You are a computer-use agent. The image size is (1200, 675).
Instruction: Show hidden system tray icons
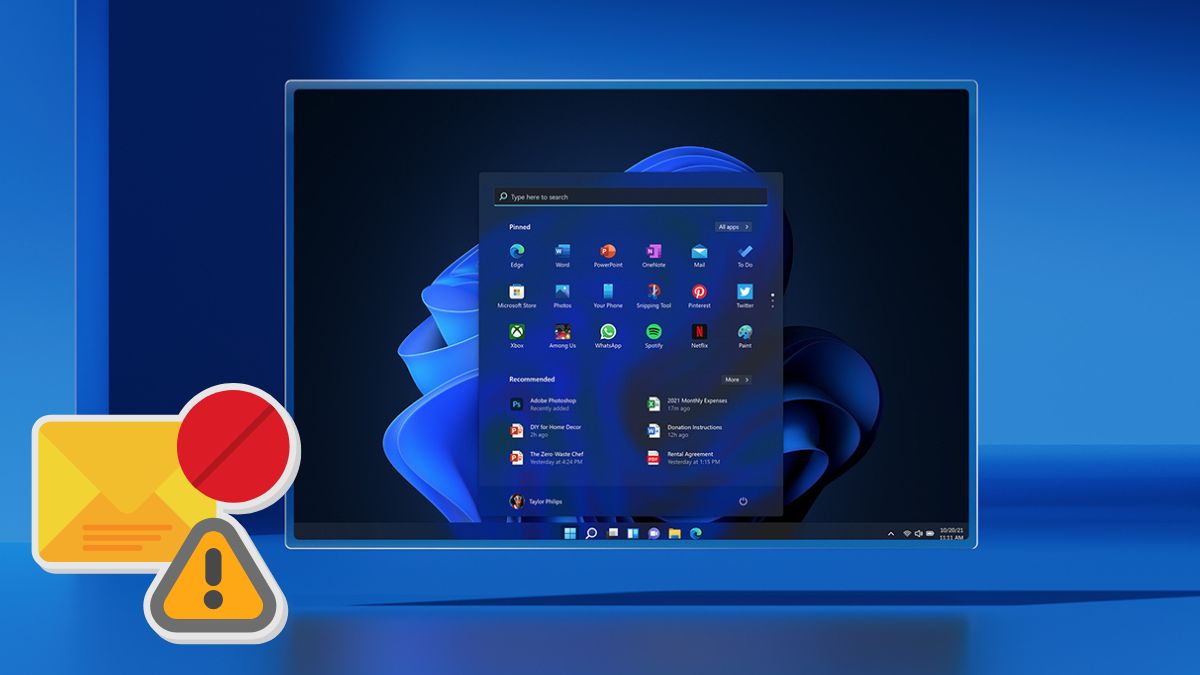(x=891, y=534)
